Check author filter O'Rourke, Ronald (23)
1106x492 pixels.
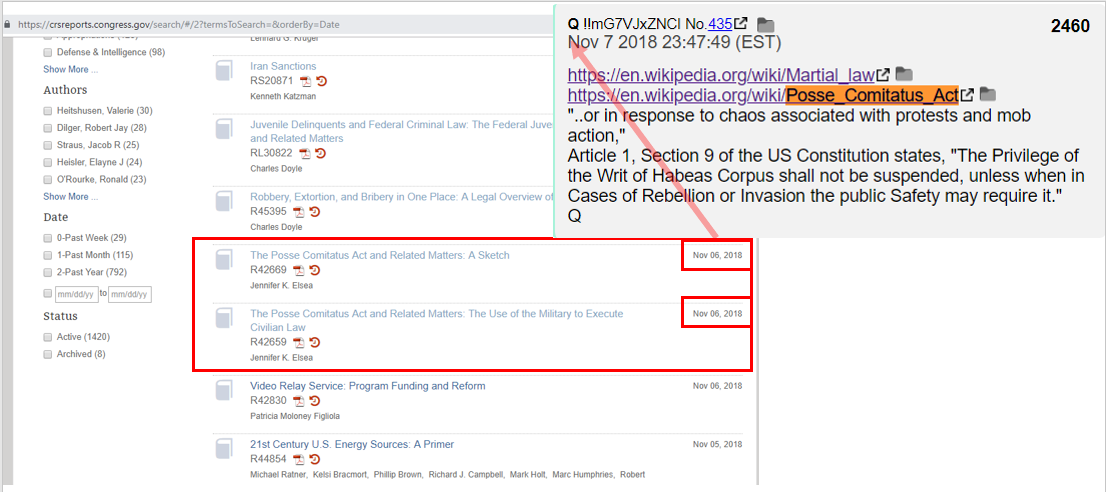click(47, 179)
